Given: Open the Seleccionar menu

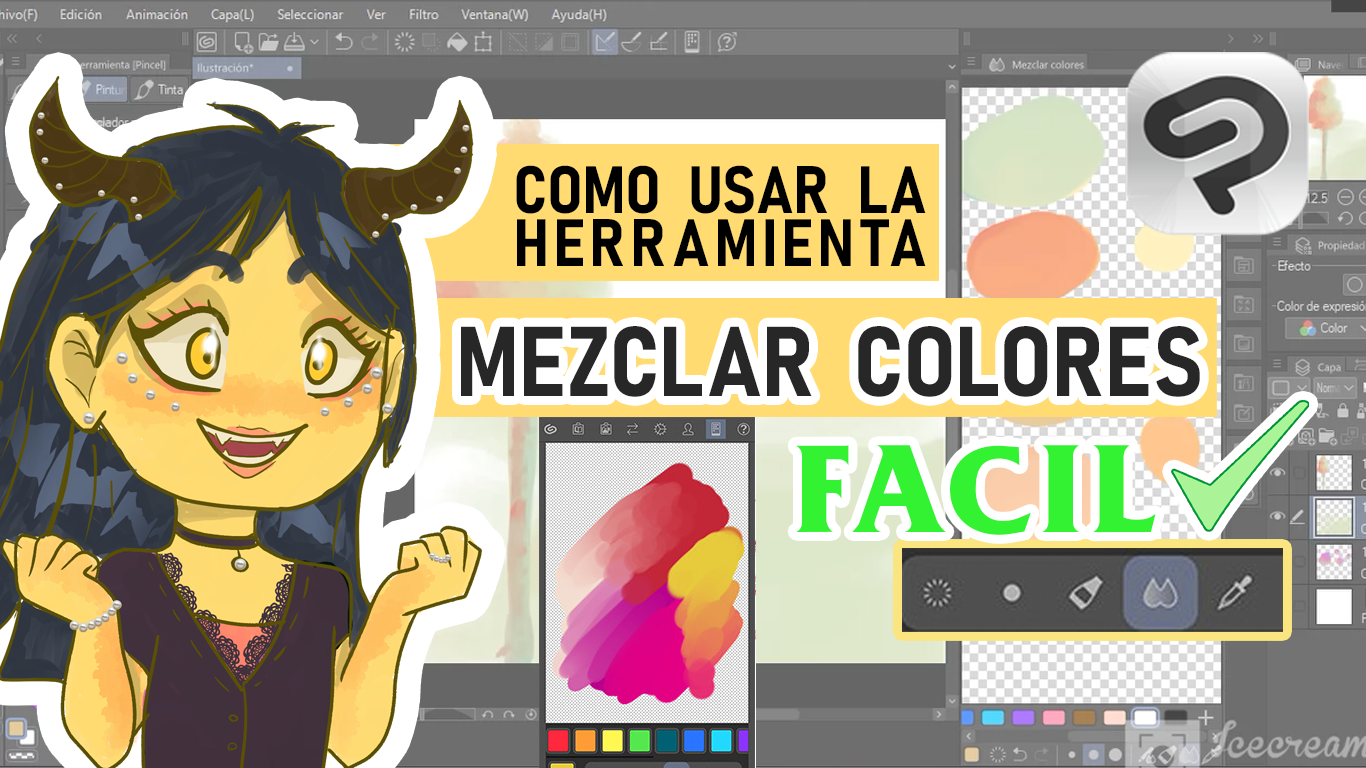Looking at the screenshot, I should pos(310,14).
